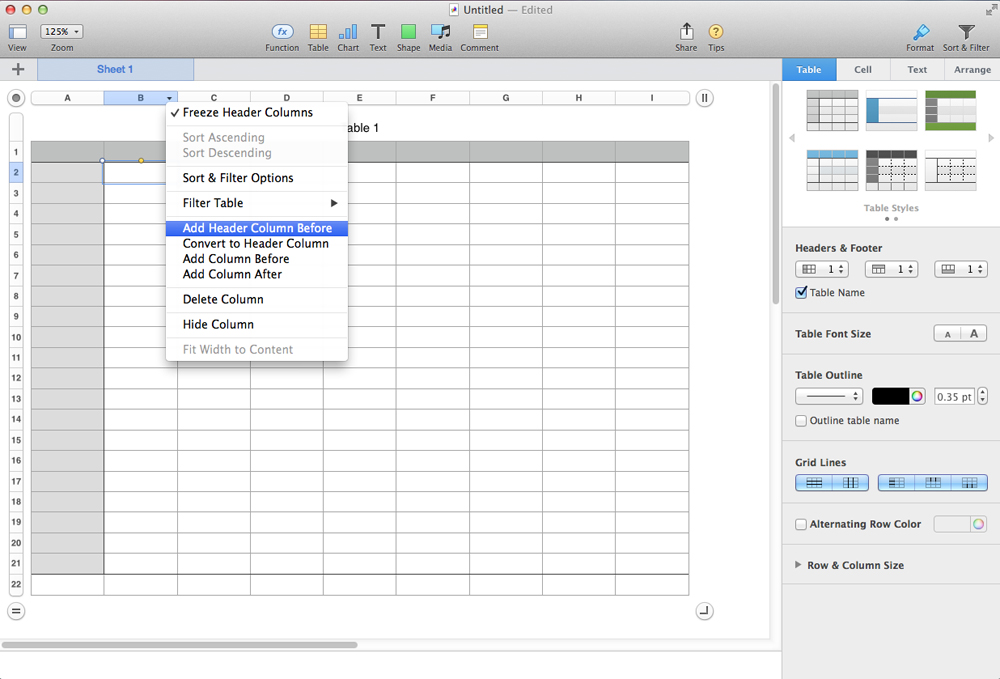This screenshot has height=679, width=1000.
Task: Switch to the Cell tab in the sidebar
Action: point(862,69)
